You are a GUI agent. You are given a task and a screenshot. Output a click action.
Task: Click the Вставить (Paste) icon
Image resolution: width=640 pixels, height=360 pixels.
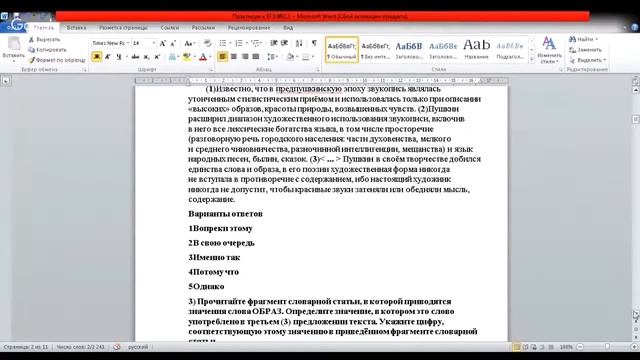(14, 44)
